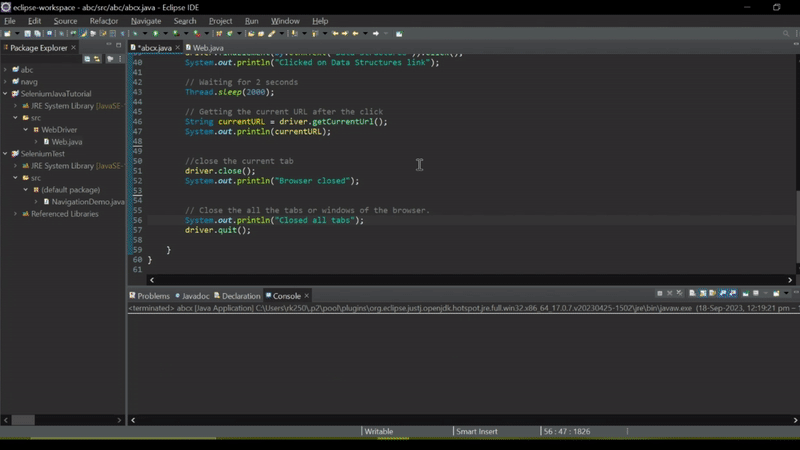Click the Back navigation arrow in the toolbar
Screen dimensions: 800x450
(x=355, y=34)
